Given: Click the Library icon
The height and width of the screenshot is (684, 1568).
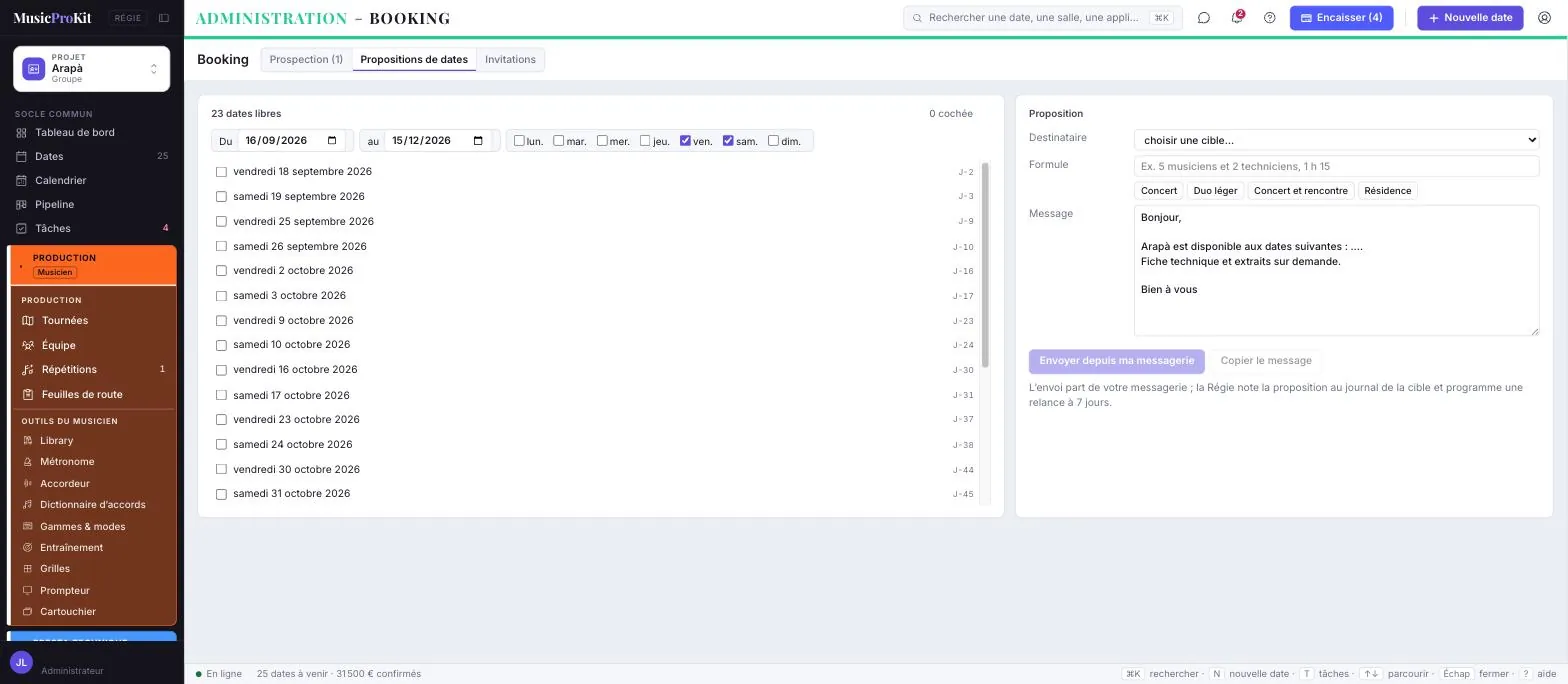Looking at the screenshot, I should tap(28, 441).
